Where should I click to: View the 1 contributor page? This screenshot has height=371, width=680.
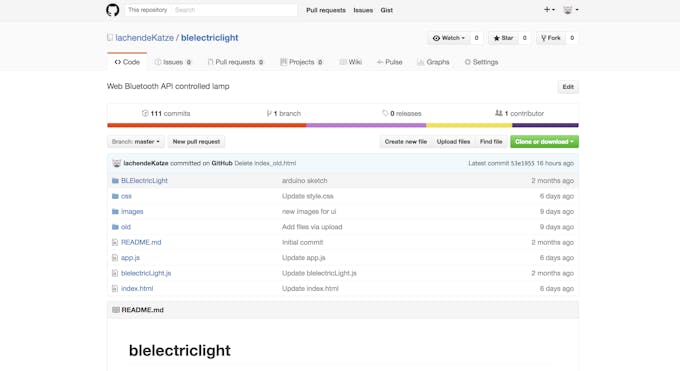(520, 113)
